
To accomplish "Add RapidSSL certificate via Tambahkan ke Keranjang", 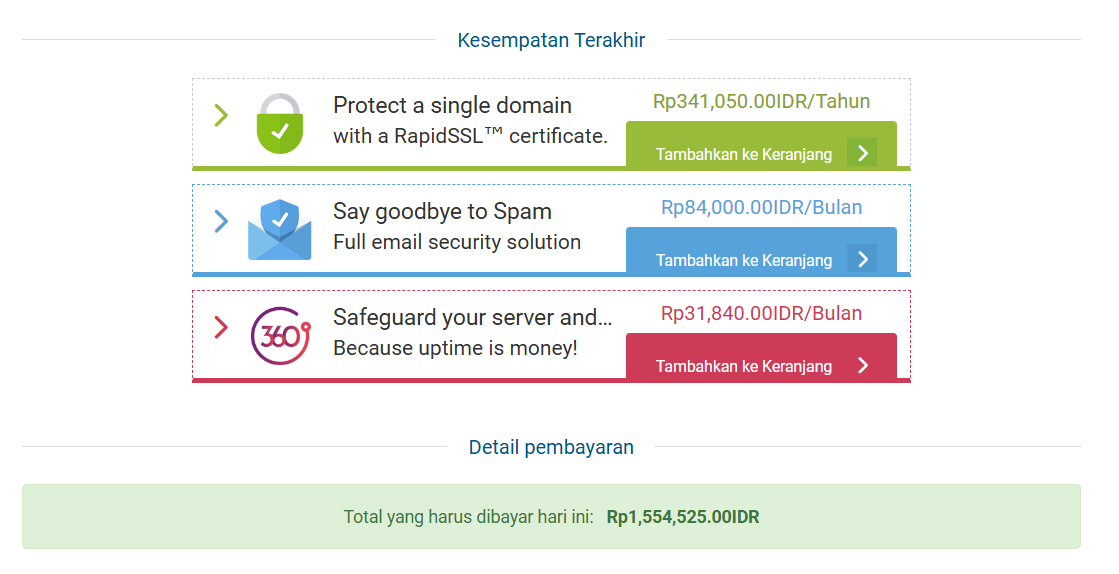I will [761, 145].
